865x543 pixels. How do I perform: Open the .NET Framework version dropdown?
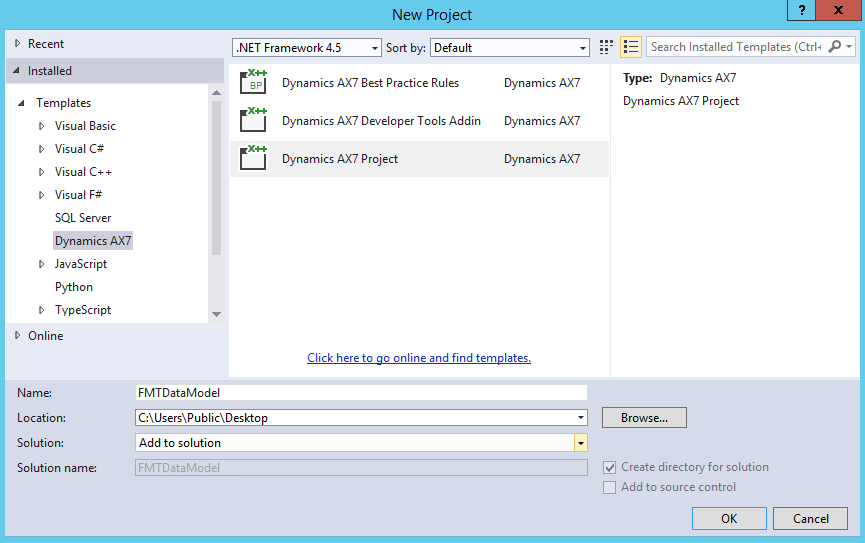tap(375, 48)
